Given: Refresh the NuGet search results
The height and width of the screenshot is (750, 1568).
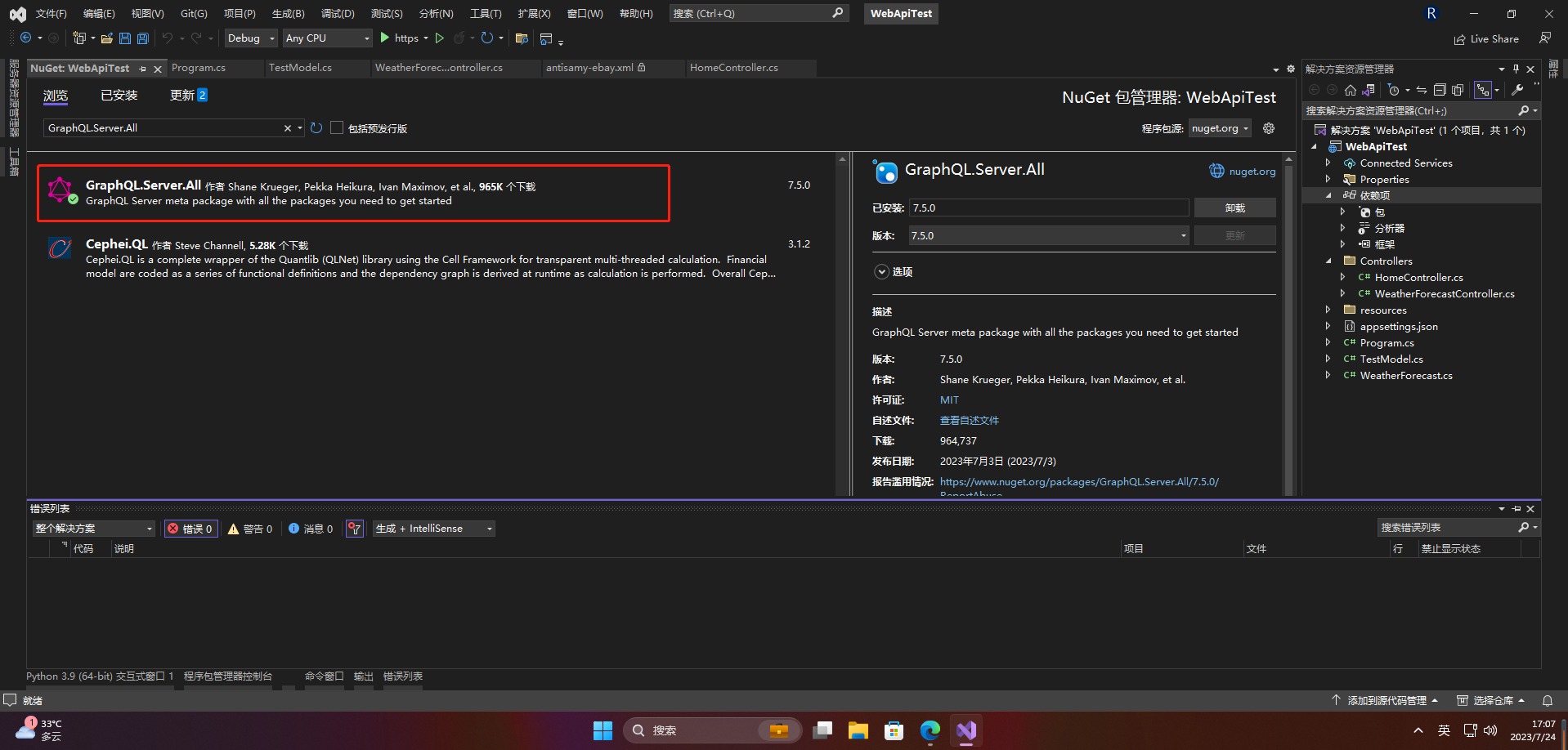Looking at the screenshot, I should [x=316, y=128].
